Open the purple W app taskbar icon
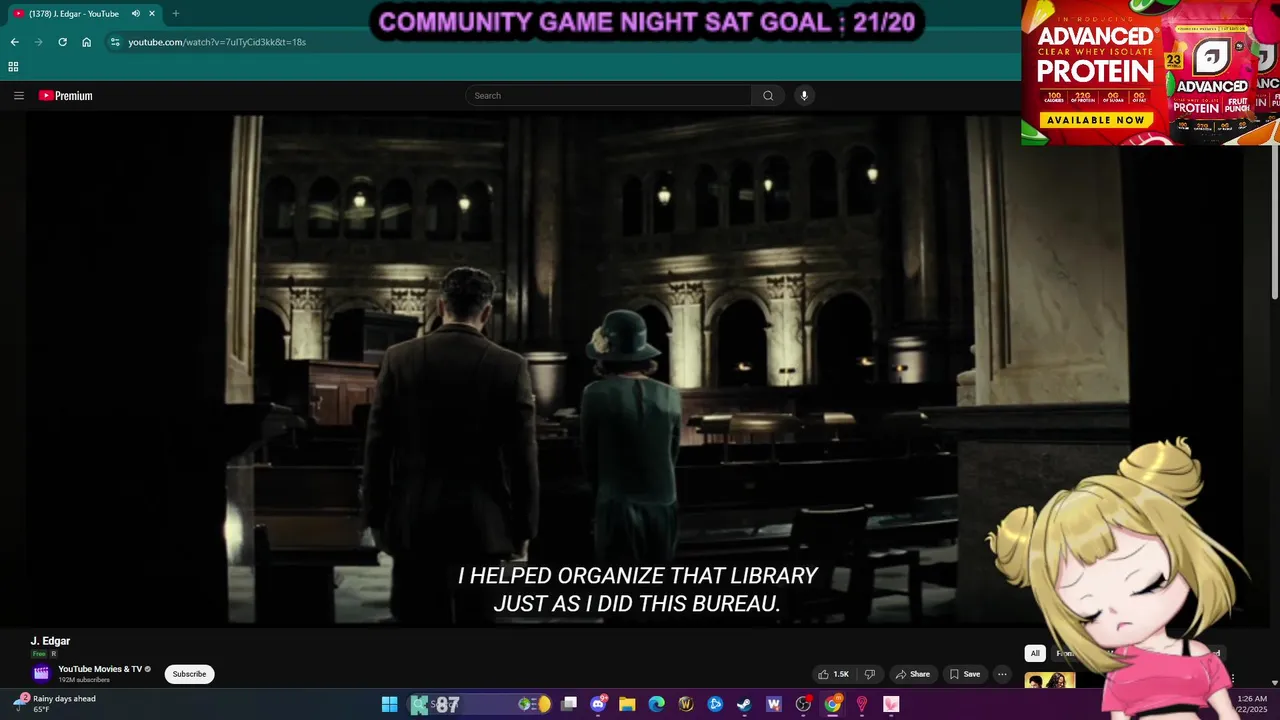 click(x=774, y=705)
